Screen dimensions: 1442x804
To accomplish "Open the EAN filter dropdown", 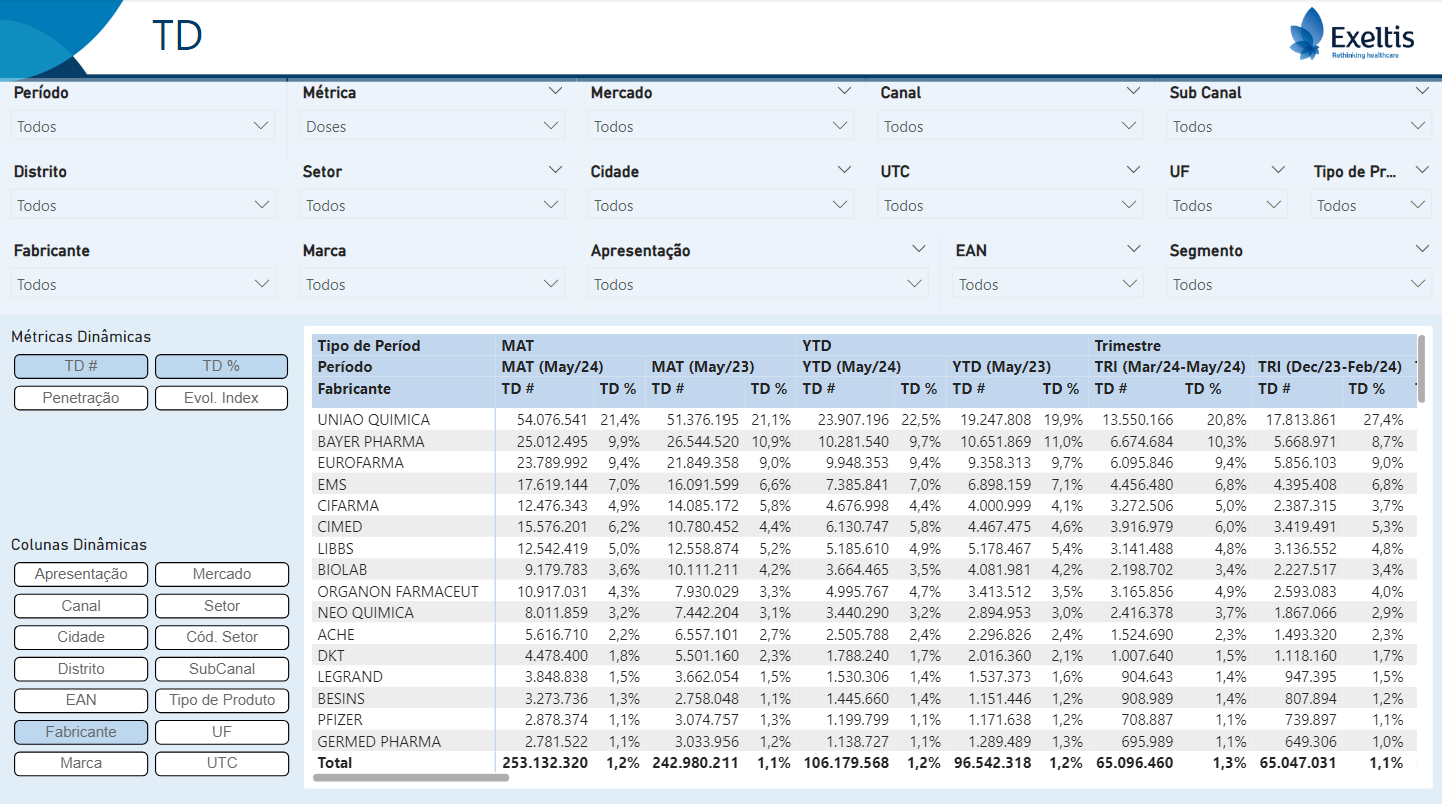I will (x=1048, y=284).
